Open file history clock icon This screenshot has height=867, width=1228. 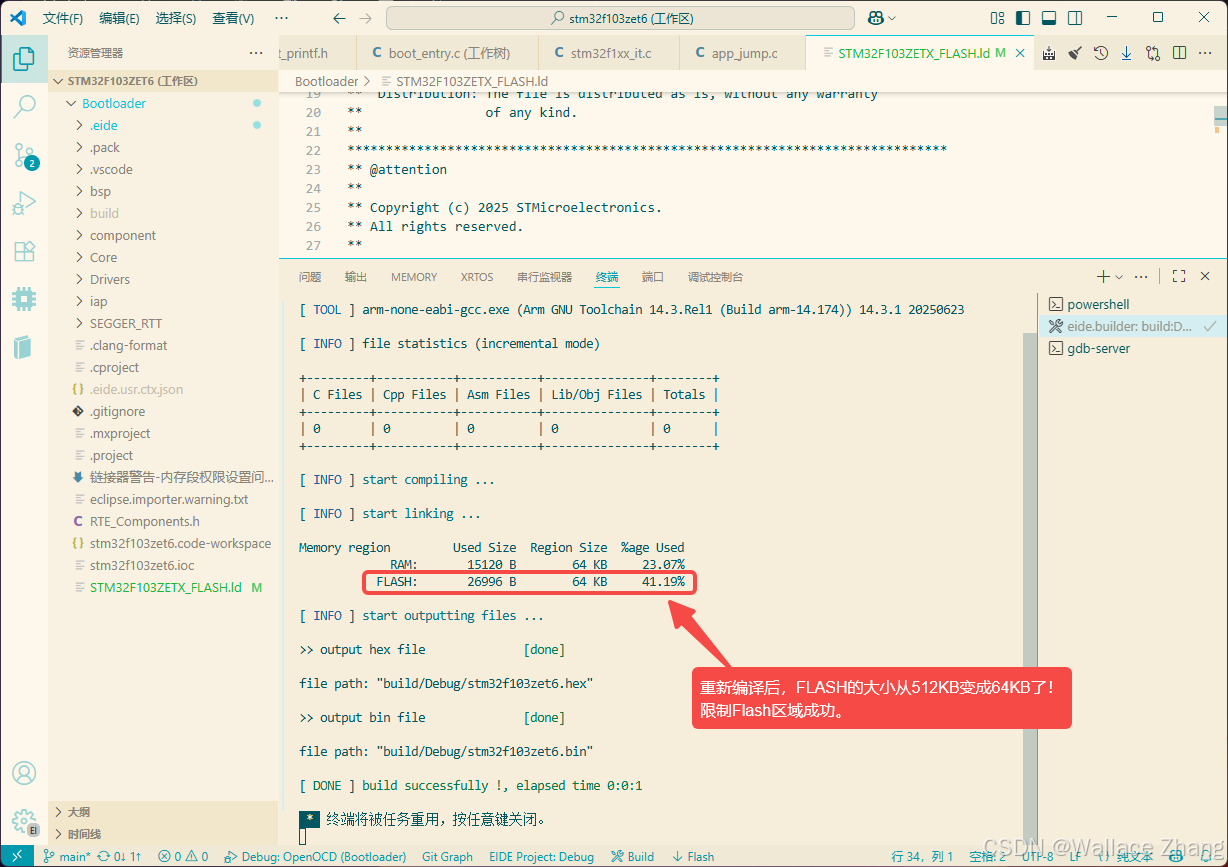click(x=1101, y=53)
